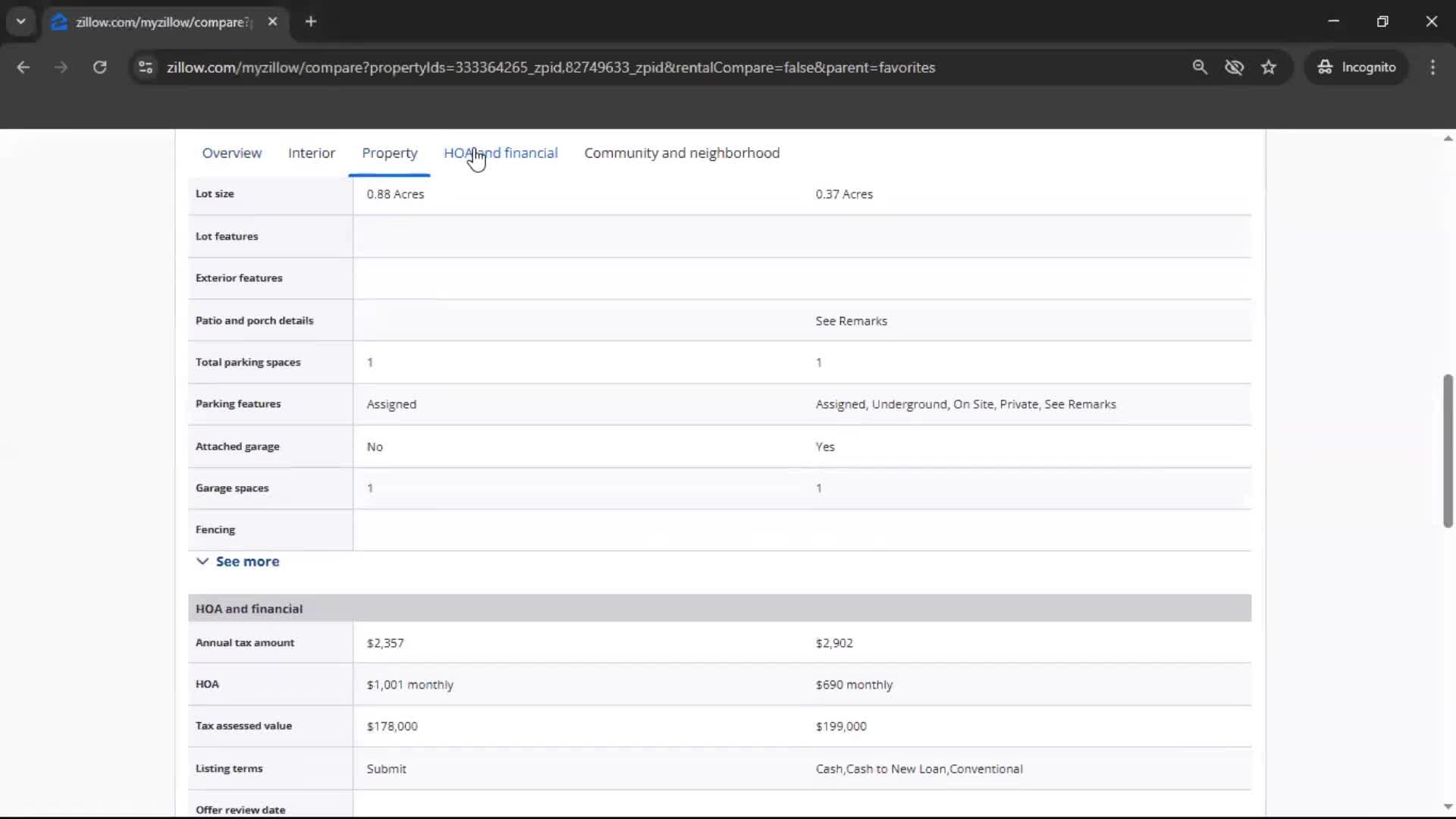The image size is (1456, 819).
Task: Open a new browser tab
Action: tap(311, 22)
